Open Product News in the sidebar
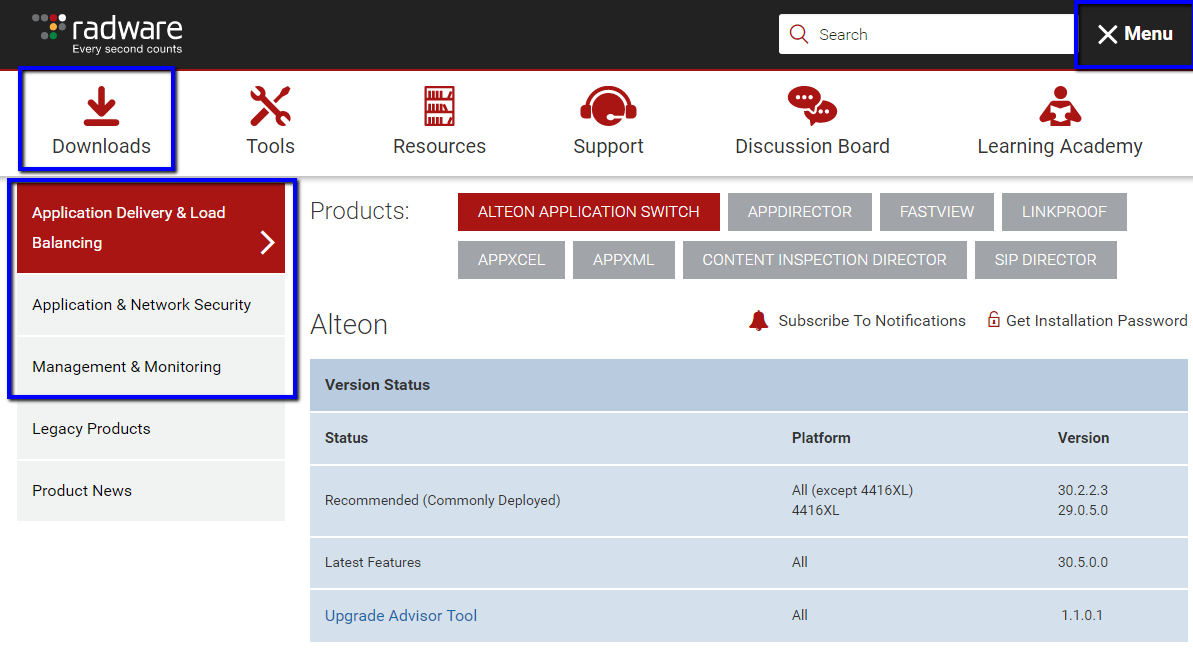This screenshot has width=1193, height=652. point(82,491)
